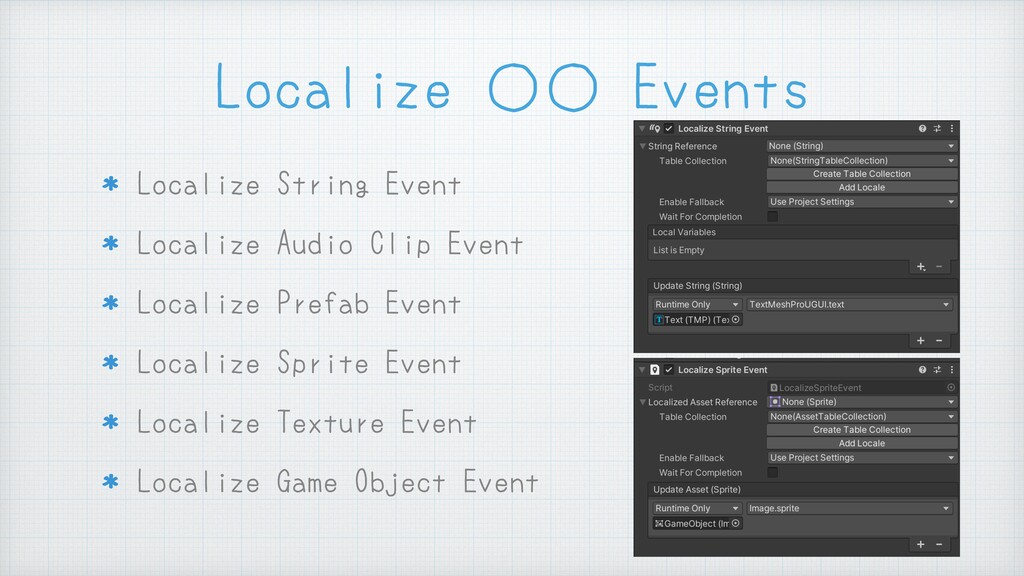Click 'Localize Sprite Event' bullet text
This screenshot has width=1024, height=576.
[298, 362]
